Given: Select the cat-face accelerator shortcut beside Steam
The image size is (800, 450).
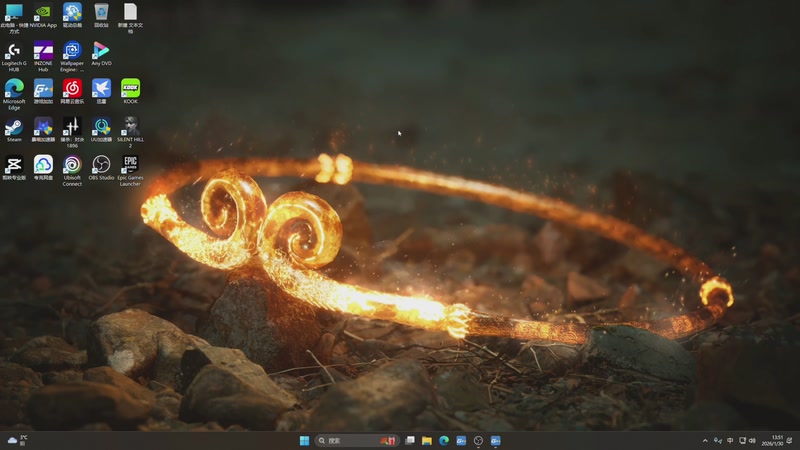Looking at the screenshot, I should [43, 130].
